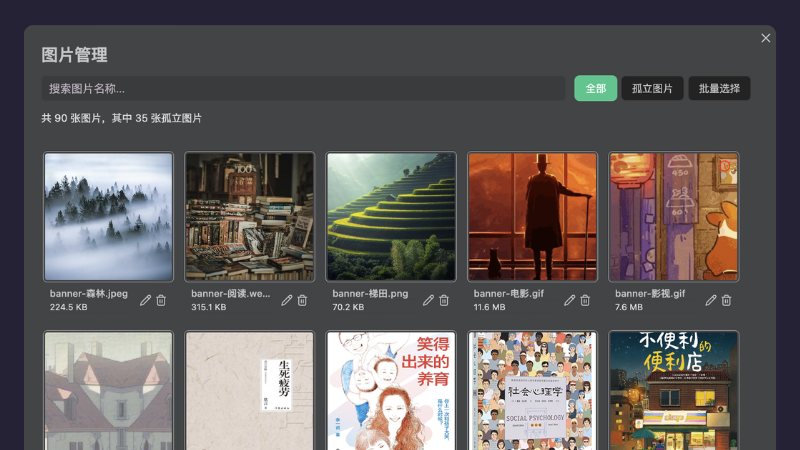Screen dimensions: 800x450
Task: Click the 7.6 MB size label
Action: tap(629, 307)
